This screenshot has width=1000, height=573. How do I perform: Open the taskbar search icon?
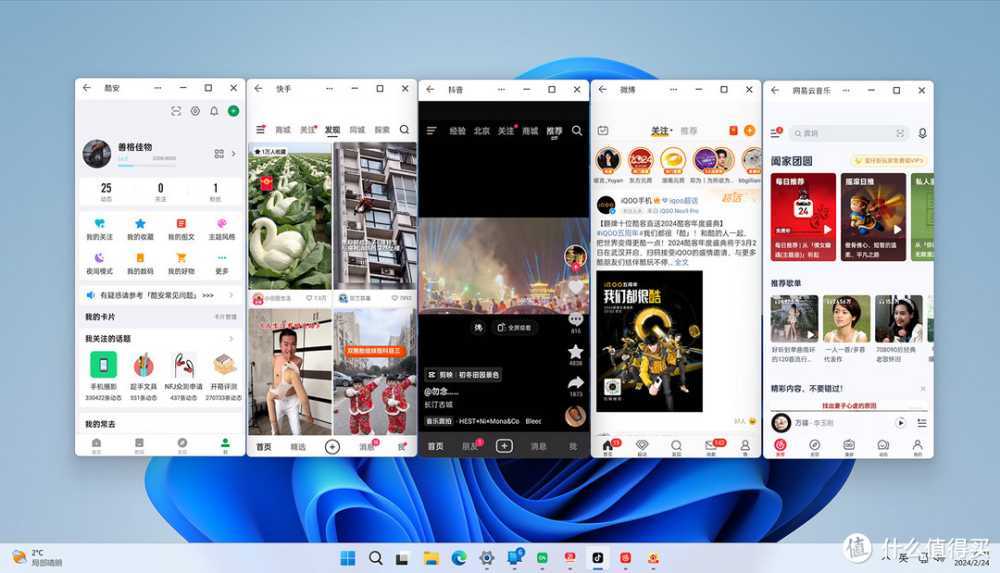tap(376, 558)
